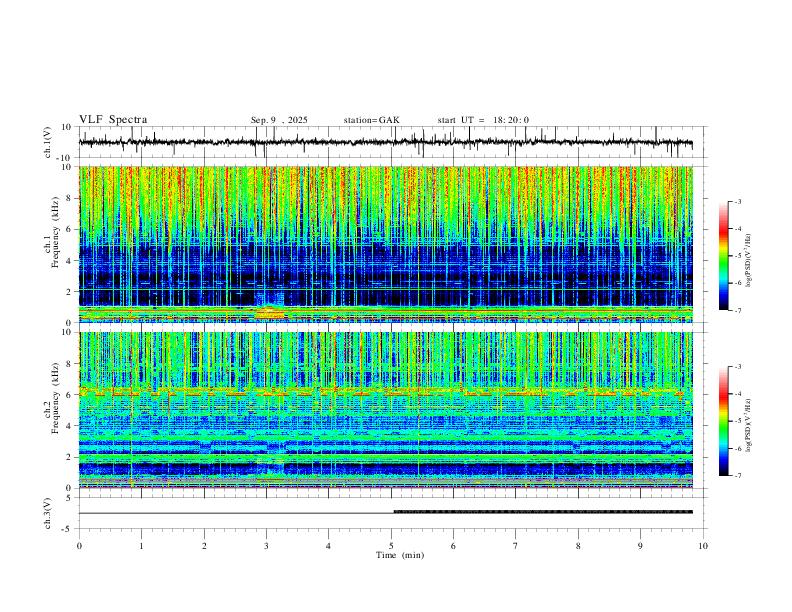The height and width of the screenshot is (612, 792).
Task: Click the "ch.1(V)" waveform axis label
Action: point(48,142)
